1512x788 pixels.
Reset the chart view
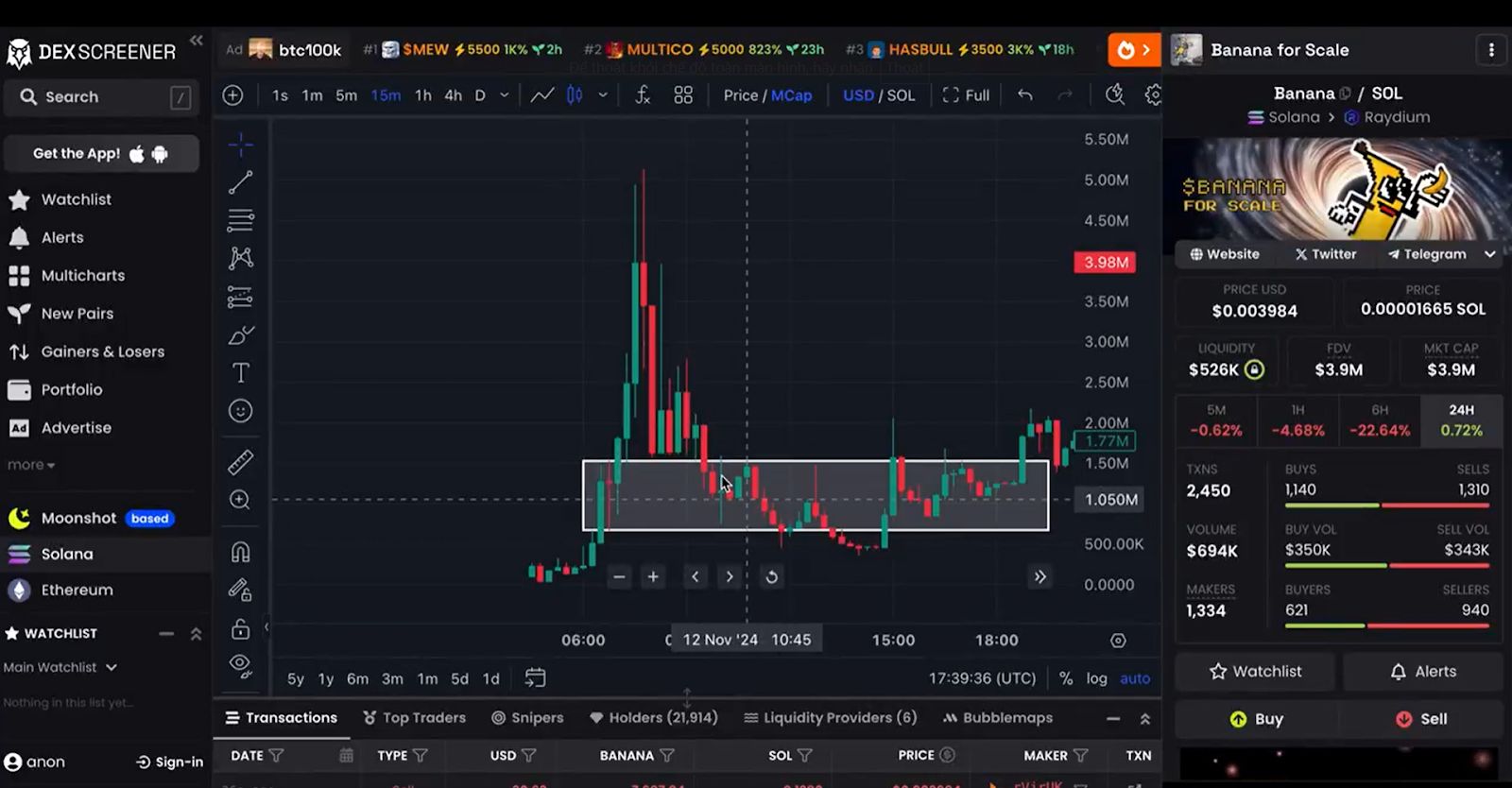click(771, 576)
